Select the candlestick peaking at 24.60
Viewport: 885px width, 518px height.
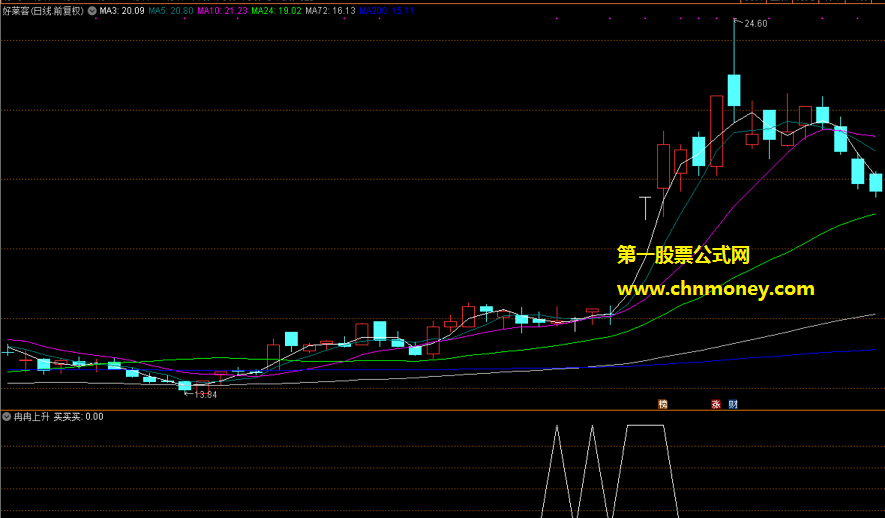(734, 71)
